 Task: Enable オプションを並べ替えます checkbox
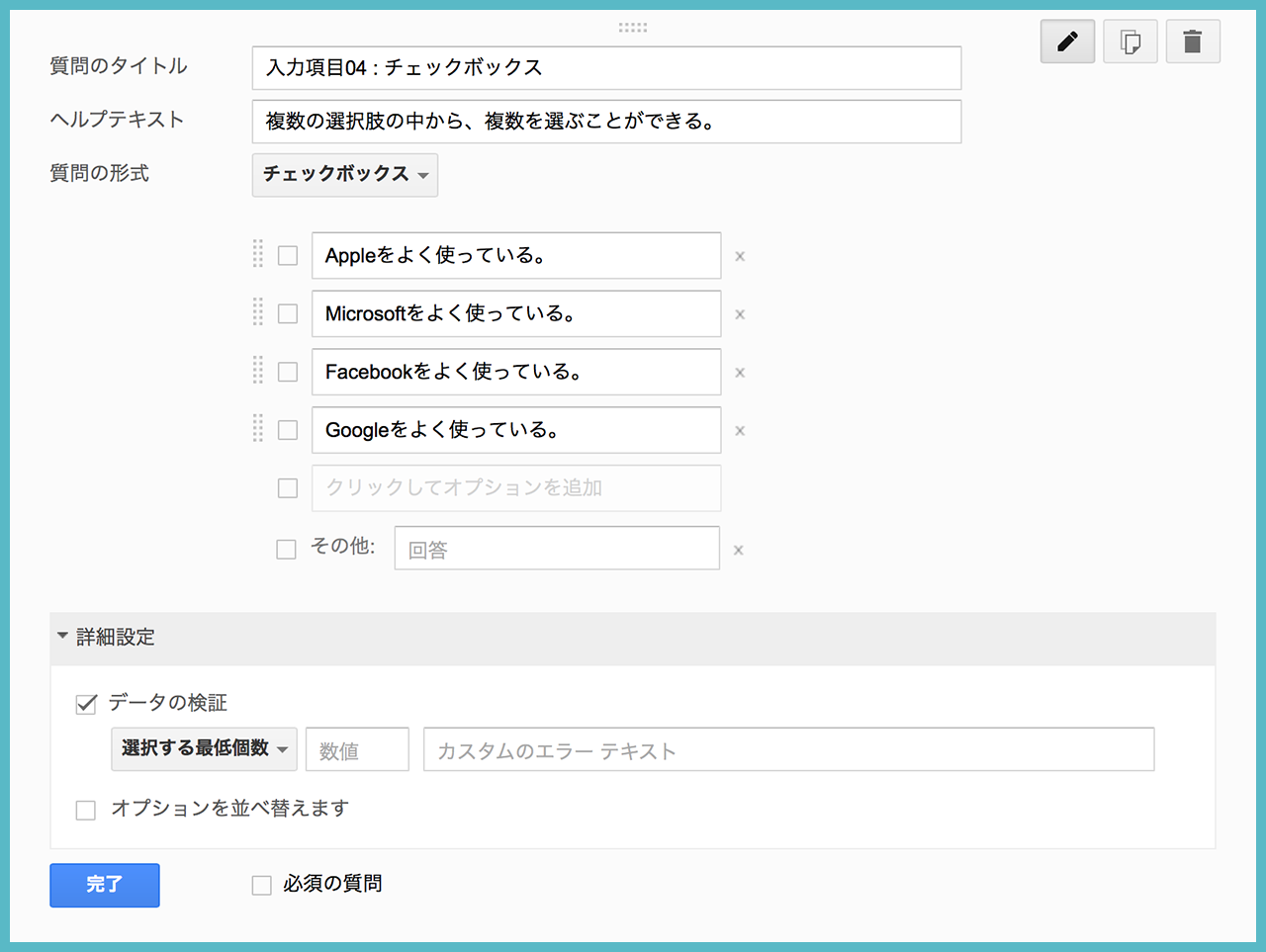[x=86, y=811]
